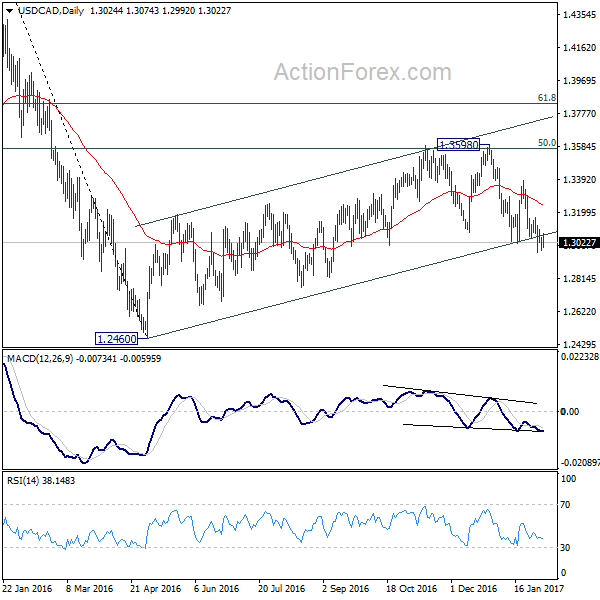Click the RSI(14) 38.1483 indicator label
This screenshot has height=600, width=600.
click(41, 481)
